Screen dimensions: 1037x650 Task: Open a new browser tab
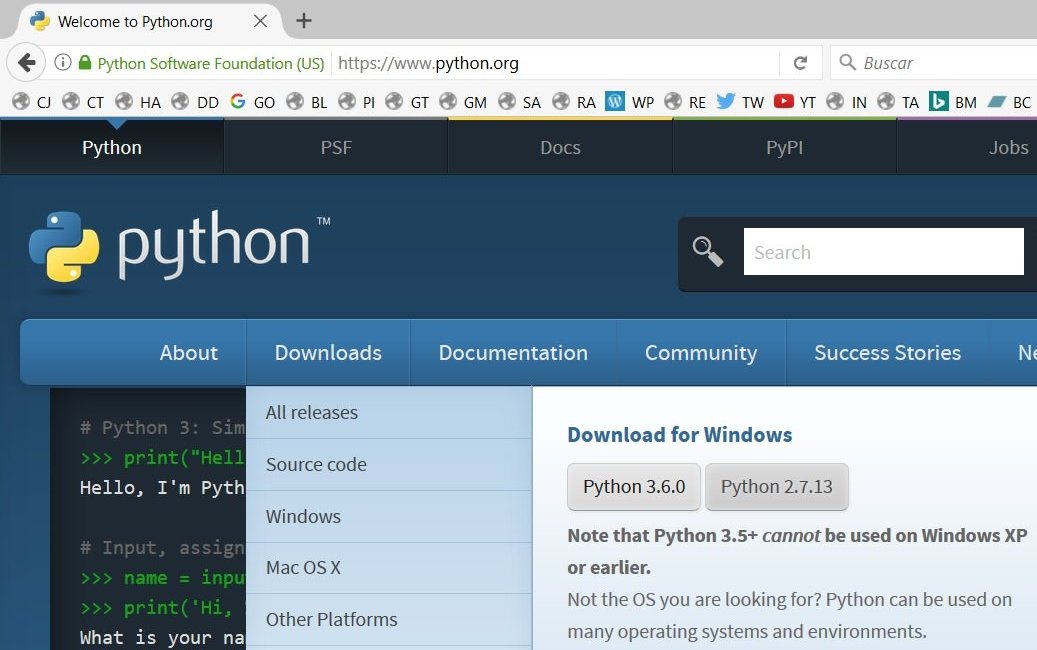[x=303, y=20]
